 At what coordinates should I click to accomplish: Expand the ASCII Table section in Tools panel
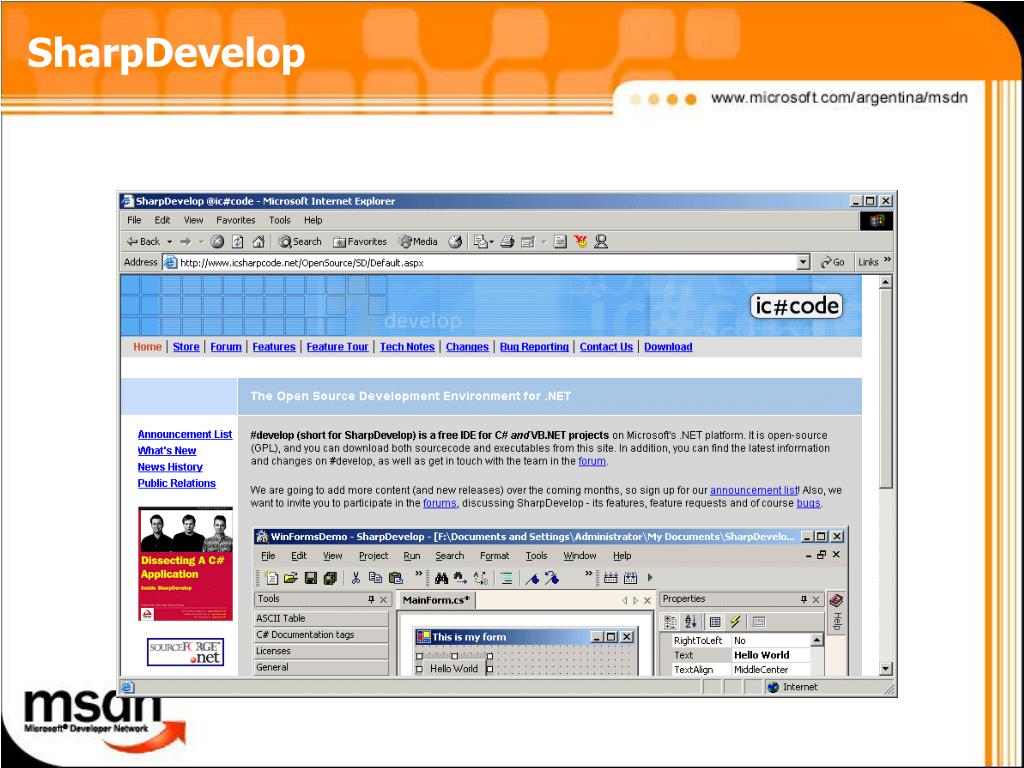coord(321,618)
